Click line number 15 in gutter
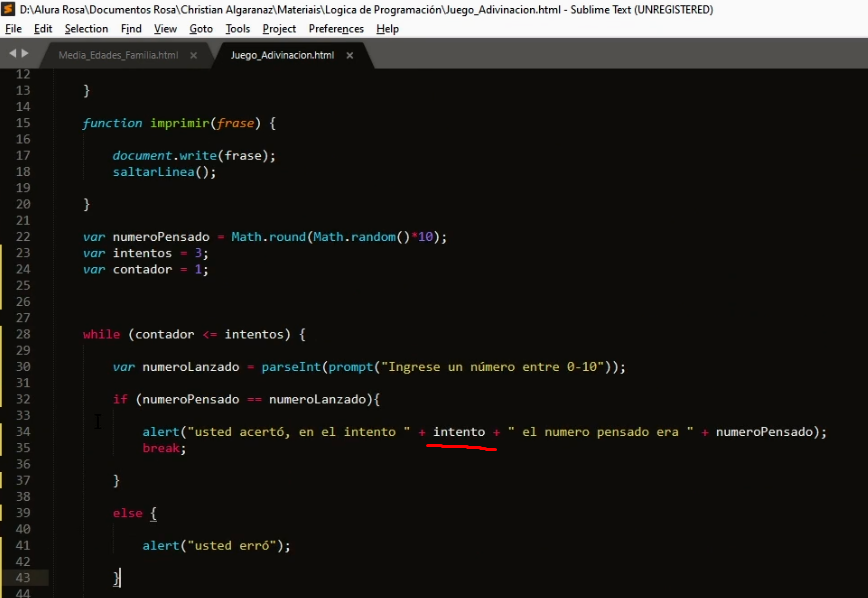The width and height of the screenshot is (868, 598). click(x=23, y=123)
